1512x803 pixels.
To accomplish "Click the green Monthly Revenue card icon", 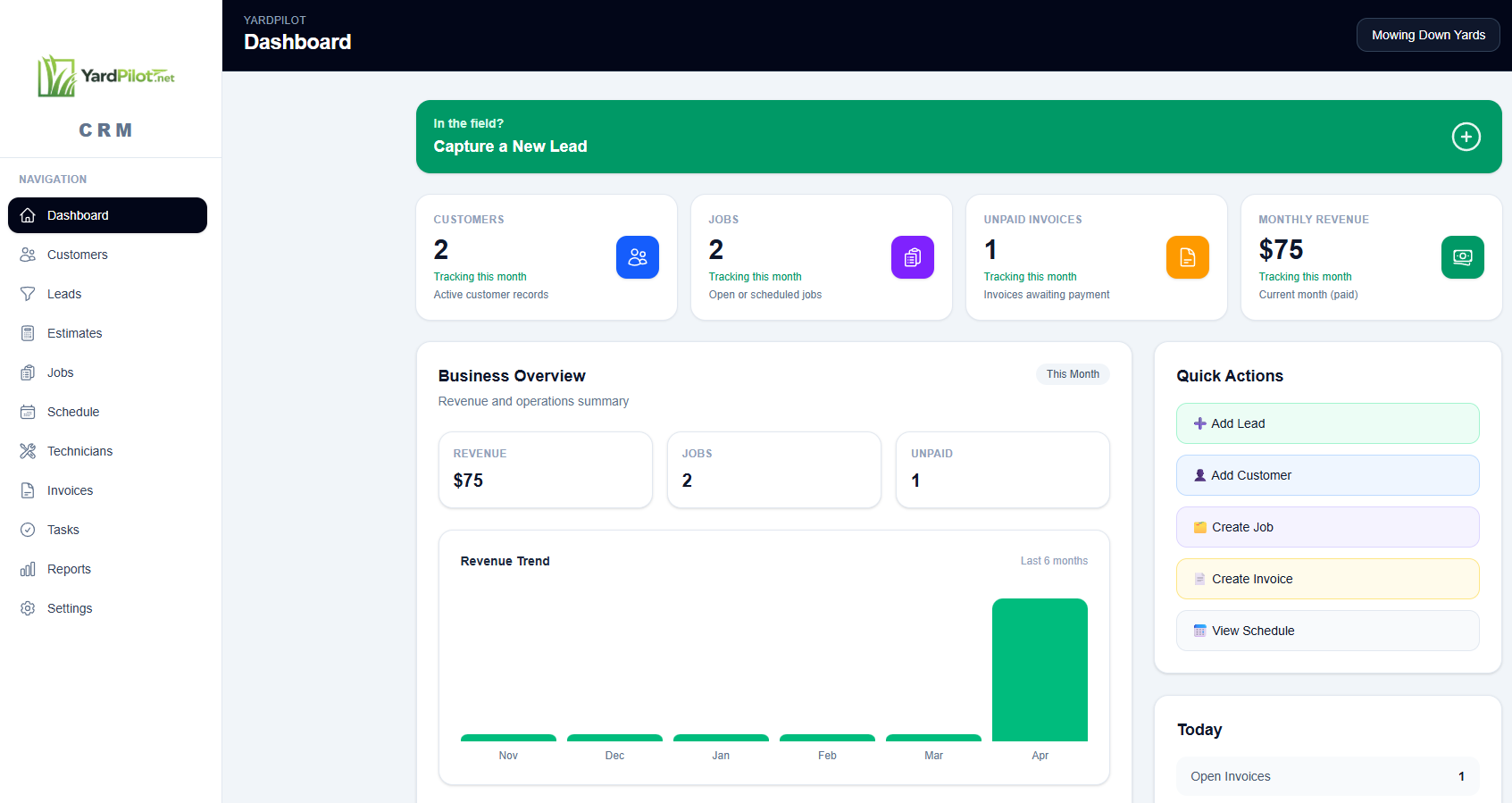I will click(1463, 257).
